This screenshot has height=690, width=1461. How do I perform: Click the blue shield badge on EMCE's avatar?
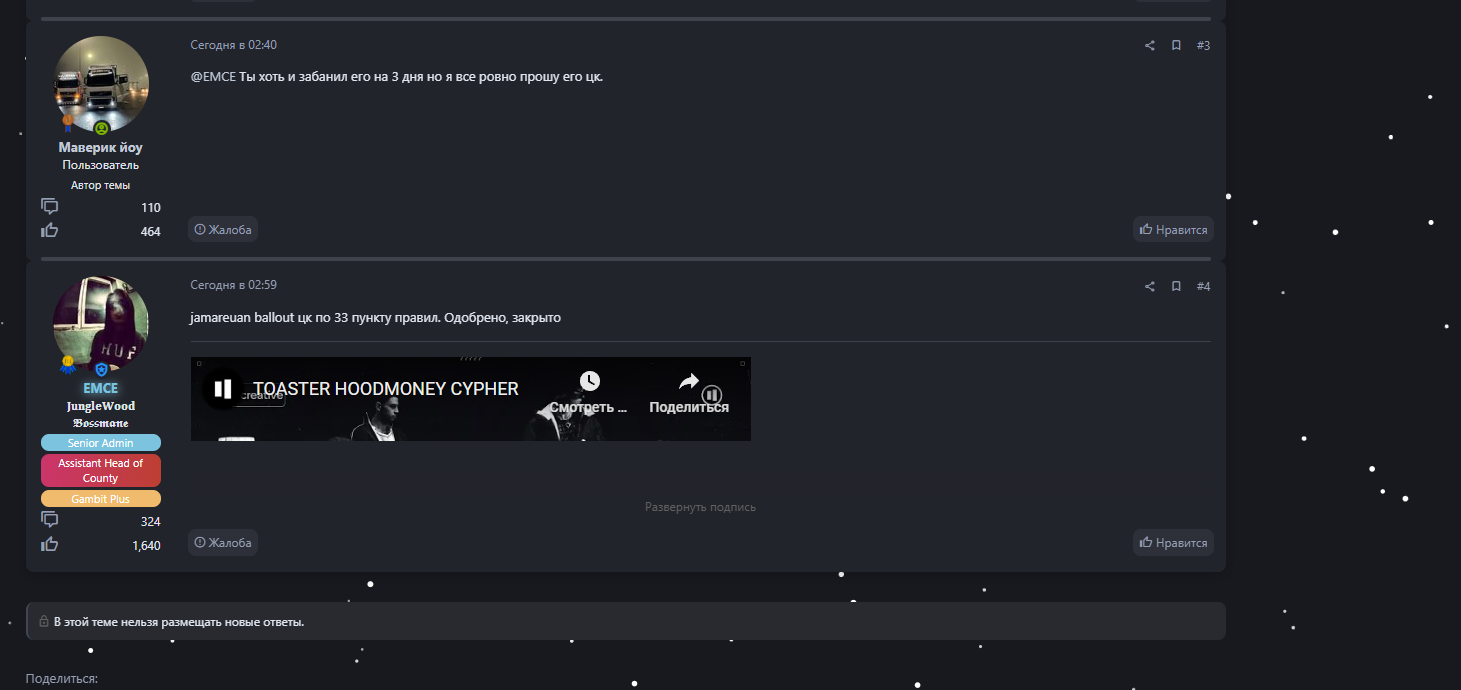pyautogui.click(x=101, y=369)
